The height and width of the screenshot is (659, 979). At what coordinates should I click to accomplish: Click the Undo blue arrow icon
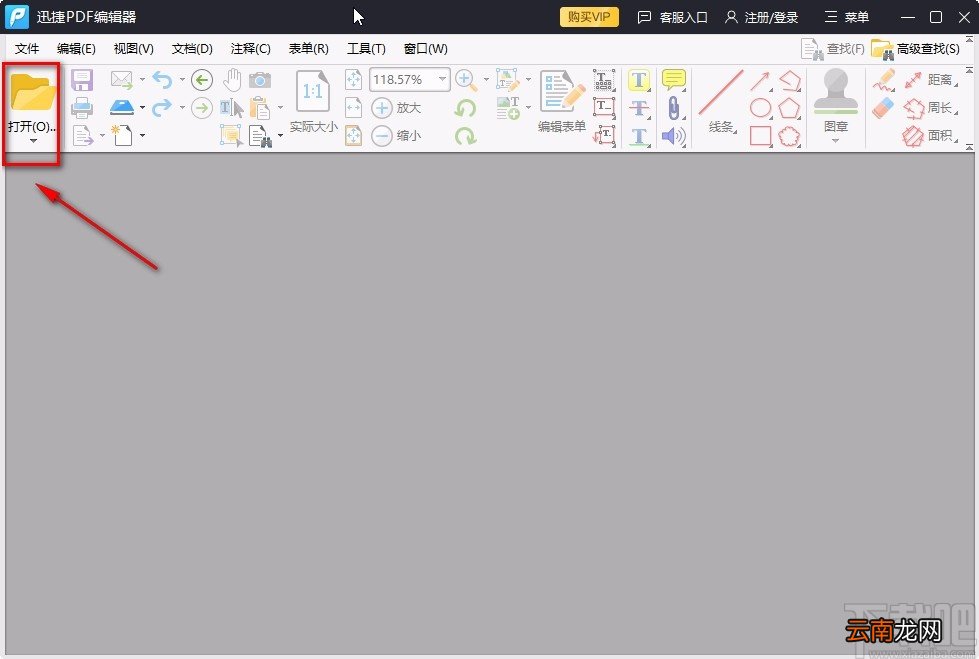click(x=162, y=80)
